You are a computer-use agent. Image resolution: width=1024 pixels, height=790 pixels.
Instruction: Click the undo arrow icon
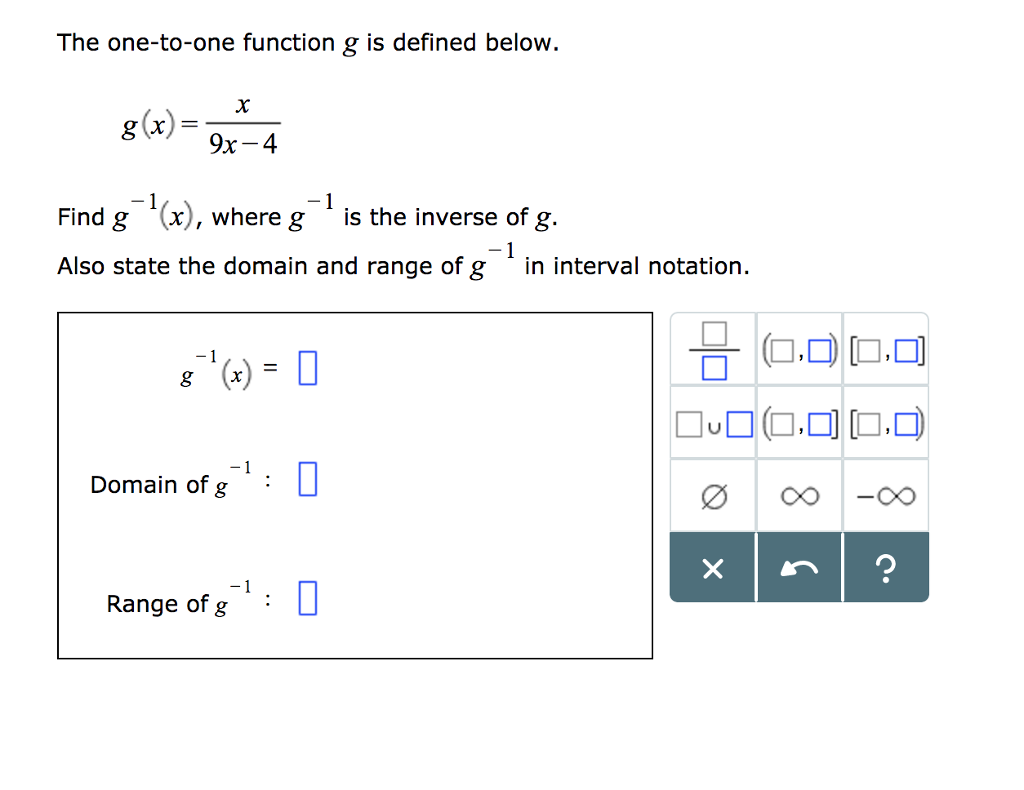[799, 567]
